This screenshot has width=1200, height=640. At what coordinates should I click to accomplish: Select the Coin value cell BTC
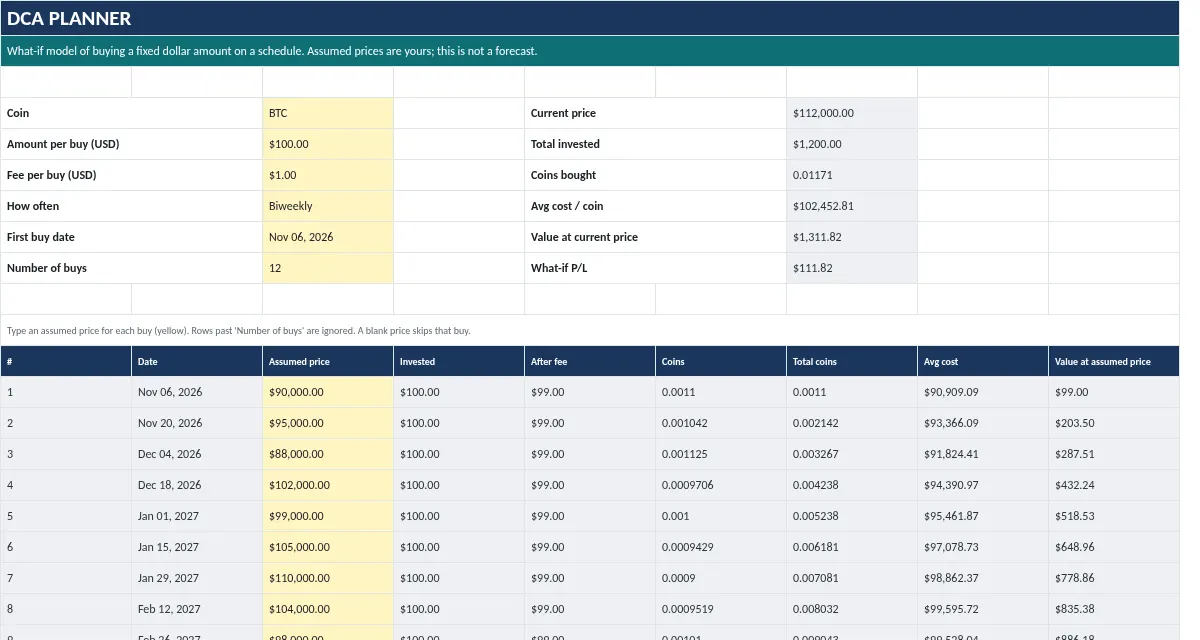[328, 113]
